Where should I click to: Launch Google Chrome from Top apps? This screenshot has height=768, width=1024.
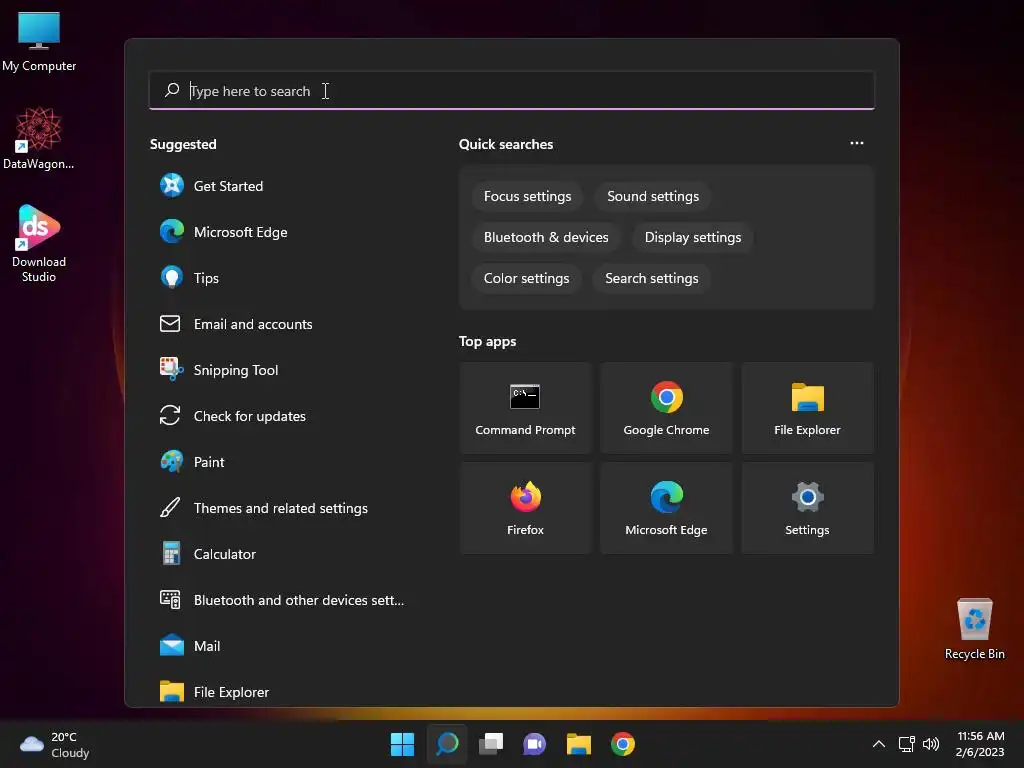tap(666, 408)
